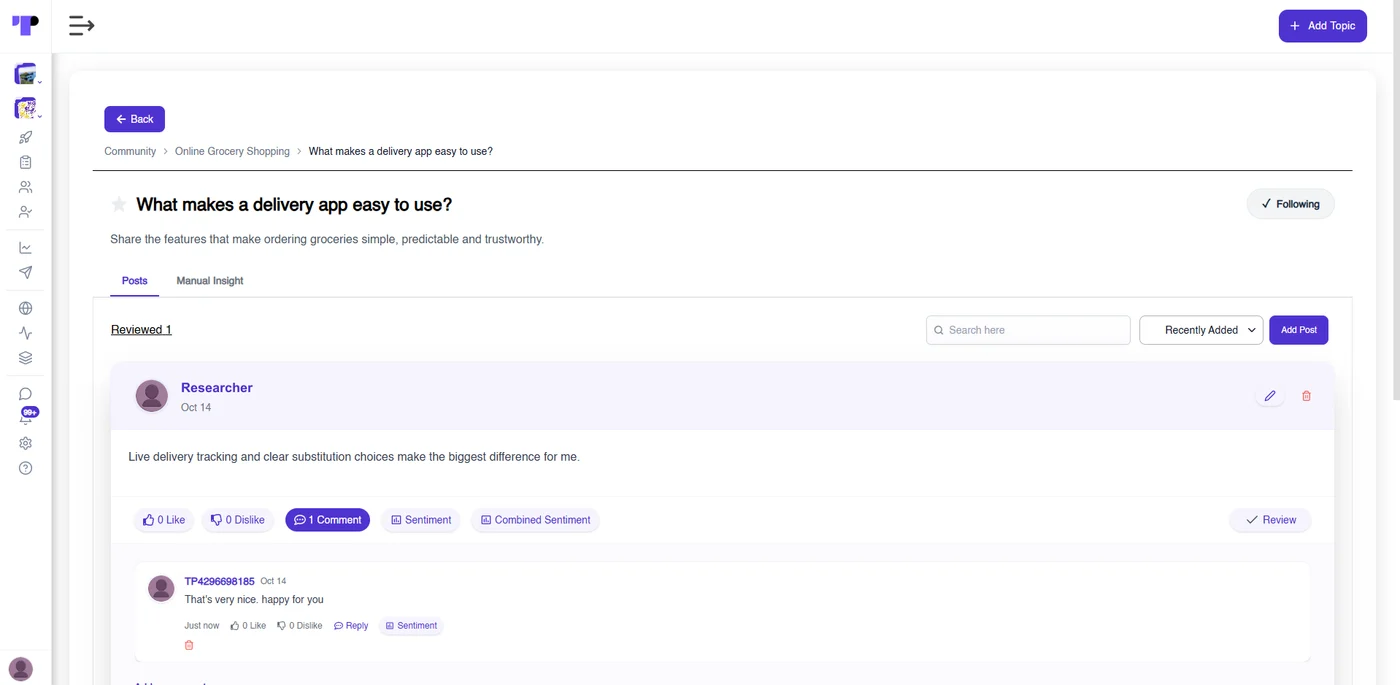
Task: Open Sentiment for the Researcher post
Action: 420,520
